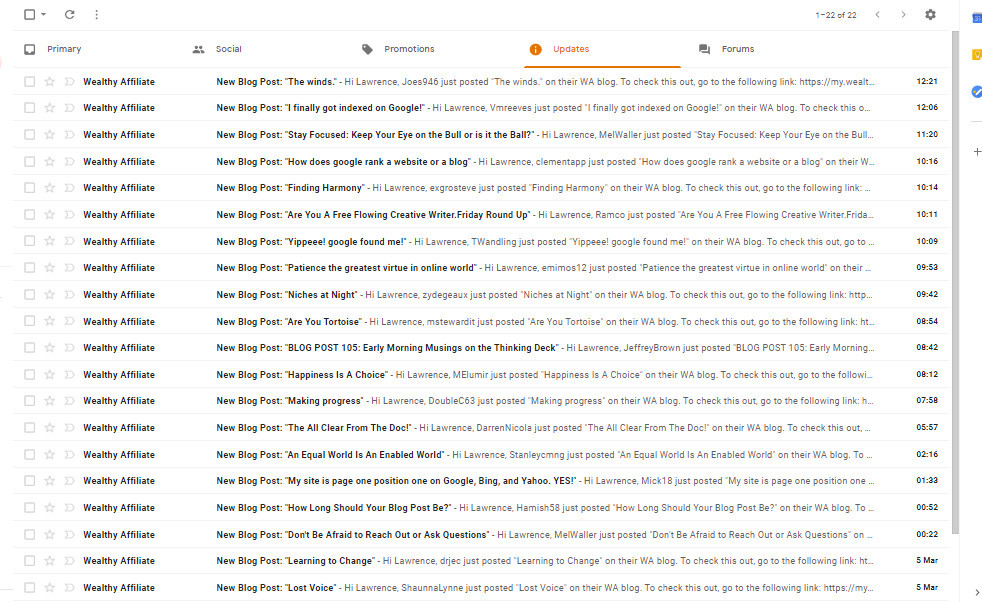This screenshot has height=602, width=982.
Task: Star the "Stay Focused" email
Action: pos(49,135)
